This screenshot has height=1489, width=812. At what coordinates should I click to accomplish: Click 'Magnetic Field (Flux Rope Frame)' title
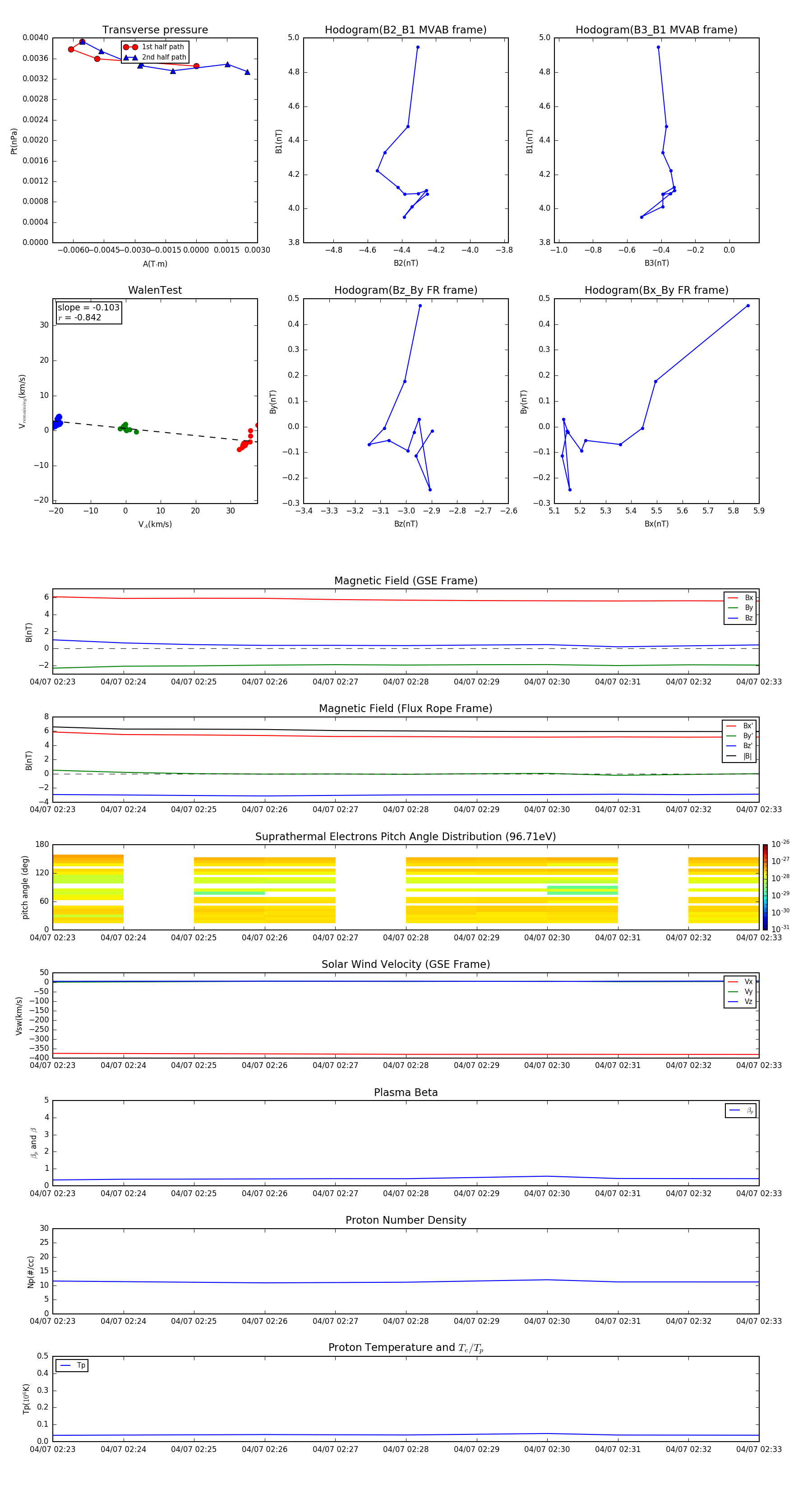(406, 709)
